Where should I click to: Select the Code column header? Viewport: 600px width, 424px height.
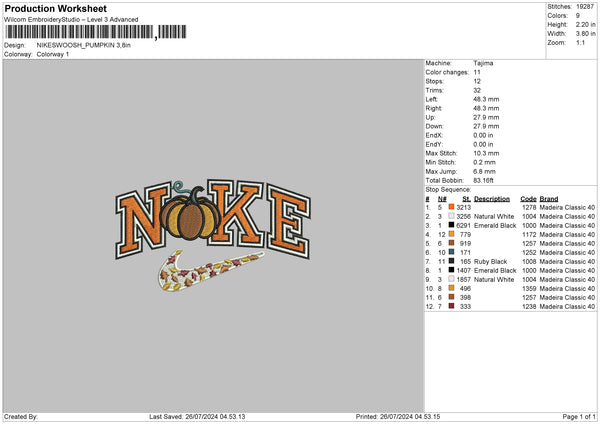(x=528, y=199)
